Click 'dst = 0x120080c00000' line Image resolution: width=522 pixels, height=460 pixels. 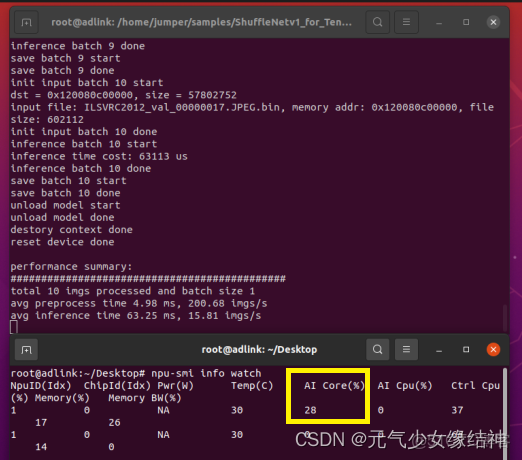tap(123, 95)
